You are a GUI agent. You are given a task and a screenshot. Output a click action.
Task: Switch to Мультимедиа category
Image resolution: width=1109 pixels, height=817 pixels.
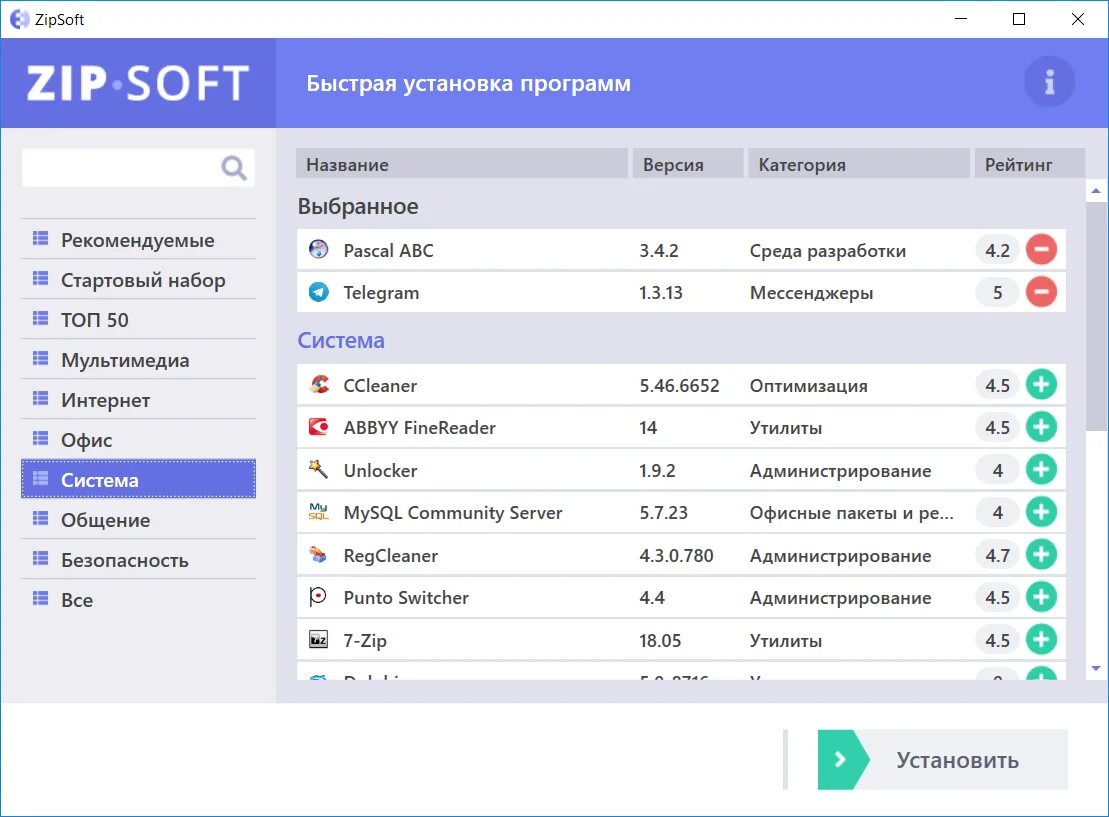138,360
